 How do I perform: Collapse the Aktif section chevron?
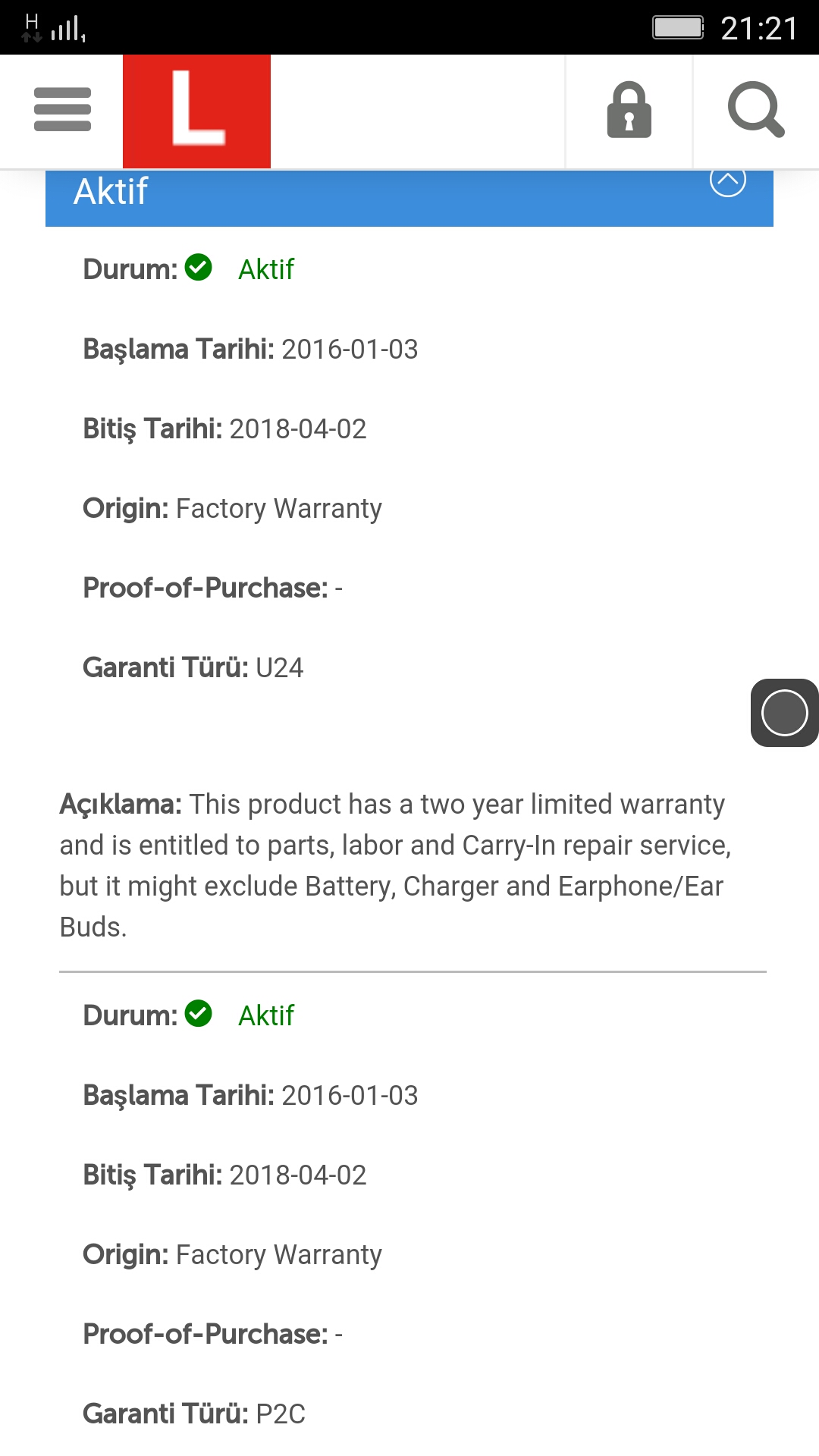pyautogui.click(x=728, y=180)
